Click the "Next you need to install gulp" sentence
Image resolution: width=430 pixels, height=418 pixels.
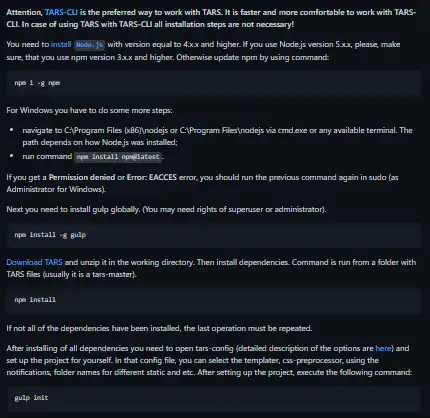point(166,209)
